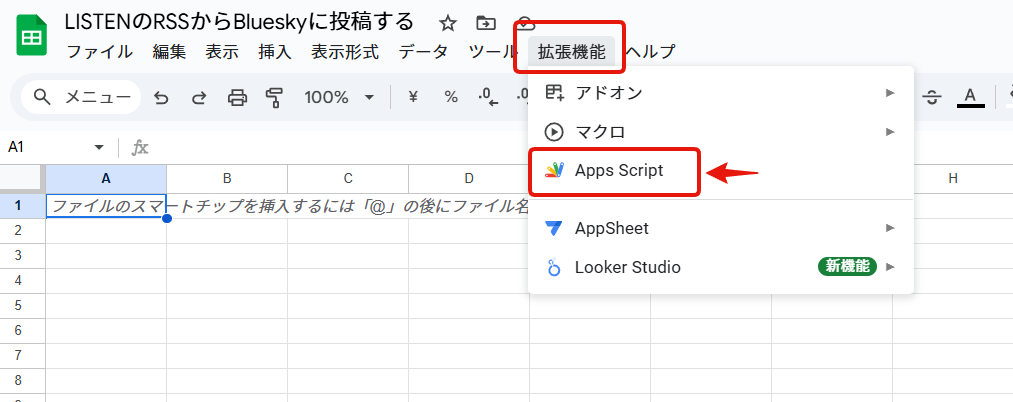Open the データ menu
The image size is (1013, 402).
click(423, 52)
